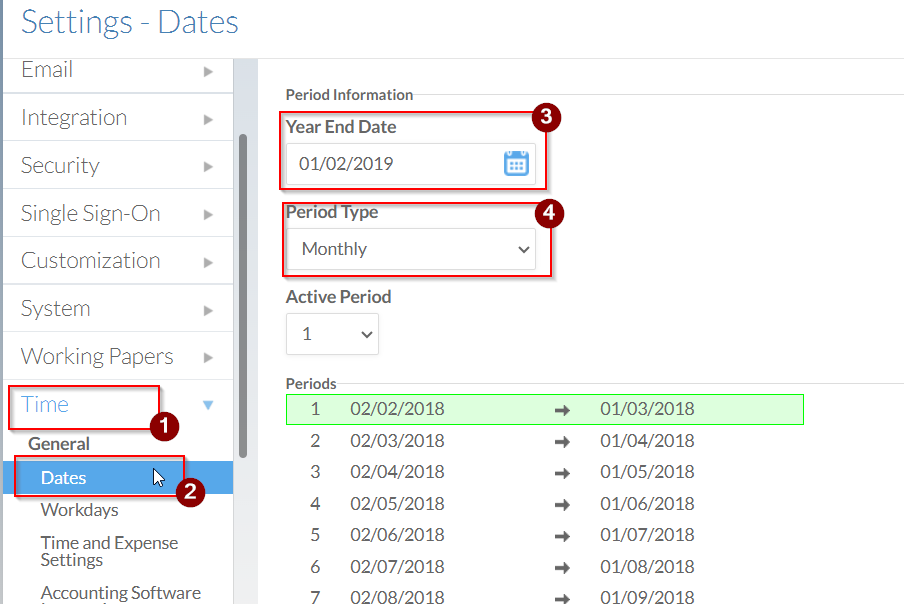This screenshot has height=604, width=904.
Task: Collapse the Time section arrow
Action: tap(208, 405)
